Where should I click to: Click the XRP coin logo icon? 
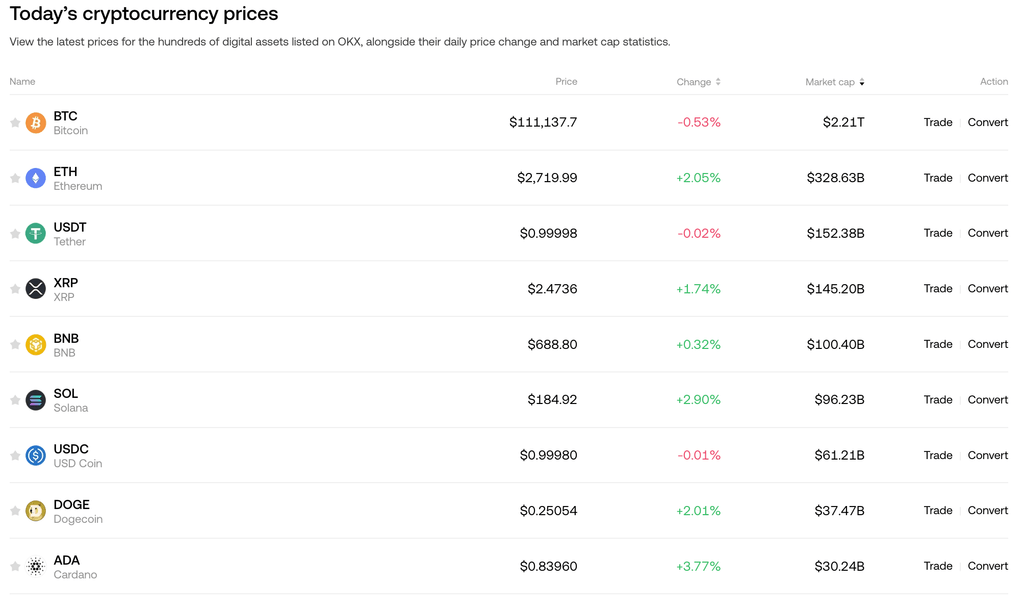(x=36, y=289)
